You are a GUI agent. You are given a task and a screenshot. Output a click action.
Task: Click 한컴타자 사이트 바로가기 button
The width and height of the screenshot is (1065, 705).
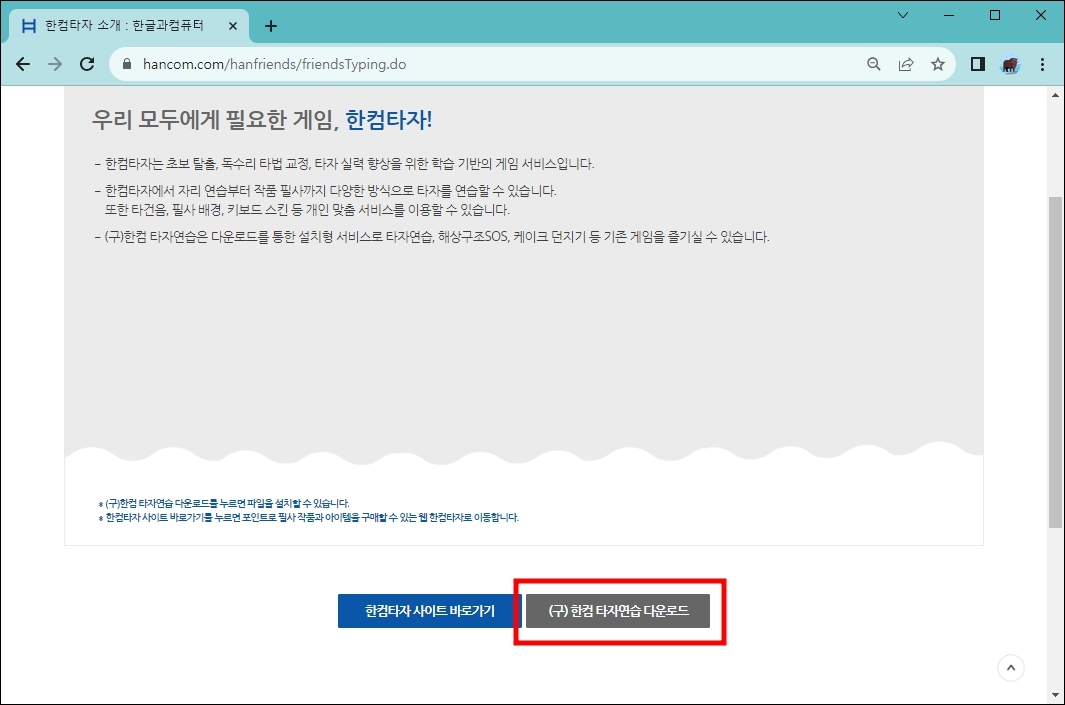click(429, 611)
